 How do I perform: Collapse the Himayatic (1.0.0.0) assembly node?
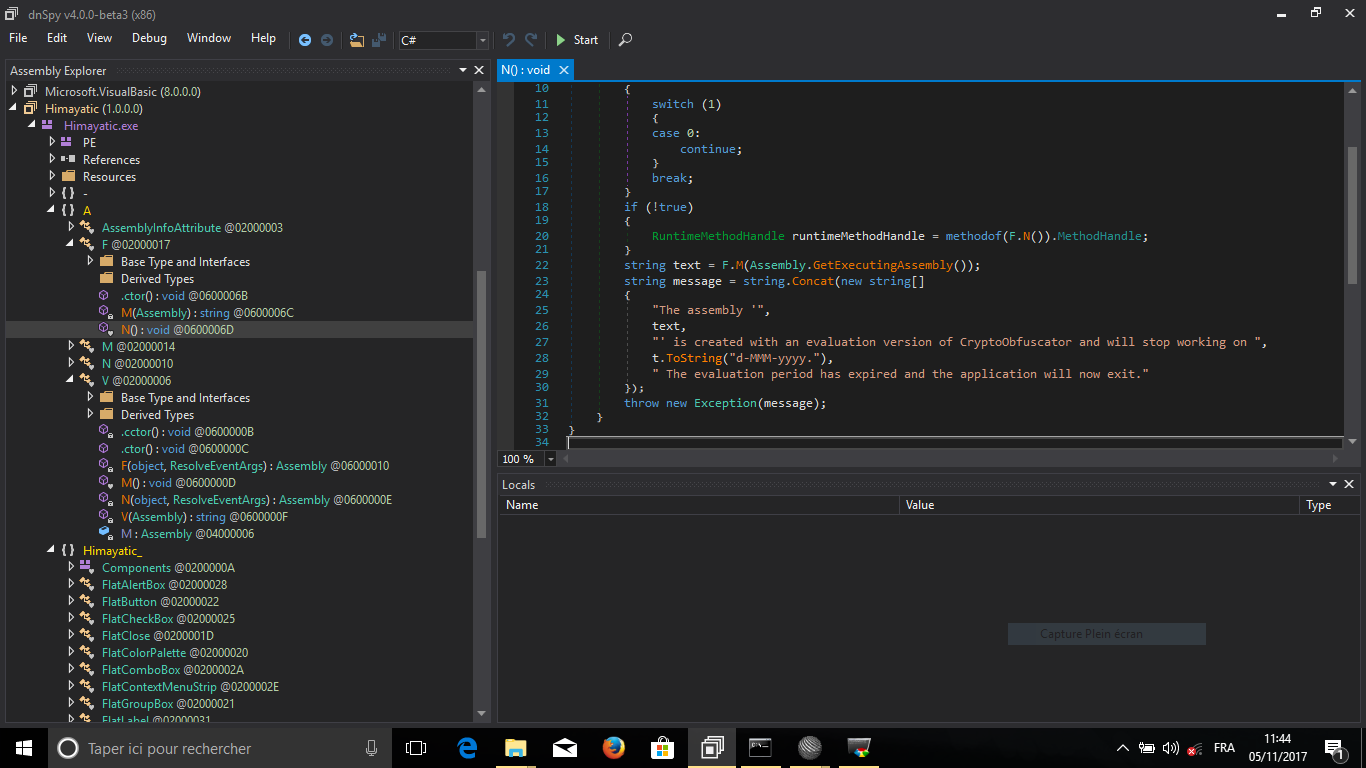click(x=14, y=108)
